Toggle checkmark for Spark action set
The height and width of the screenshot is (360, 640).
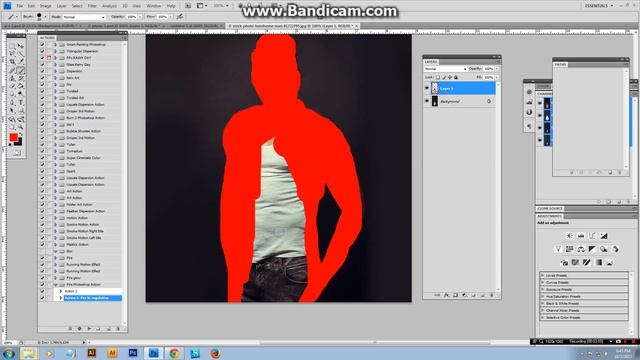click(42, 171)
